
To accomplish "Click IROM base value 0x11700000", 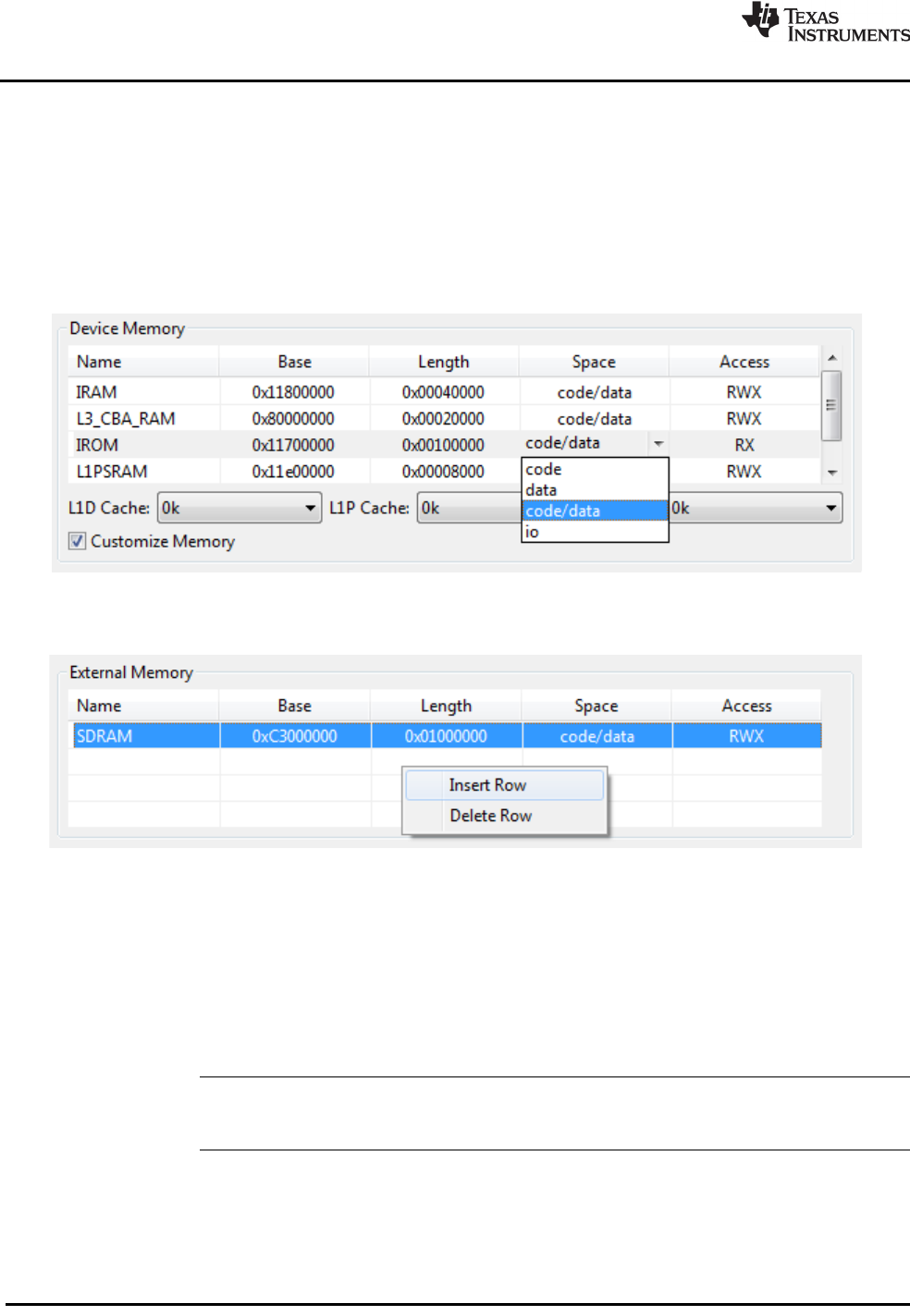I will pos(293,445).
